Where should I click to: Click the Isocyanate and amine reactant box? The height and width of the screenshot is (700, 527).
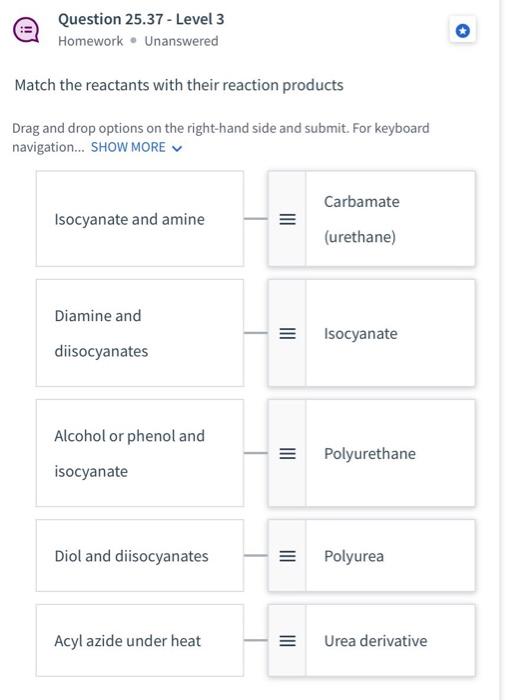[140, 219]
